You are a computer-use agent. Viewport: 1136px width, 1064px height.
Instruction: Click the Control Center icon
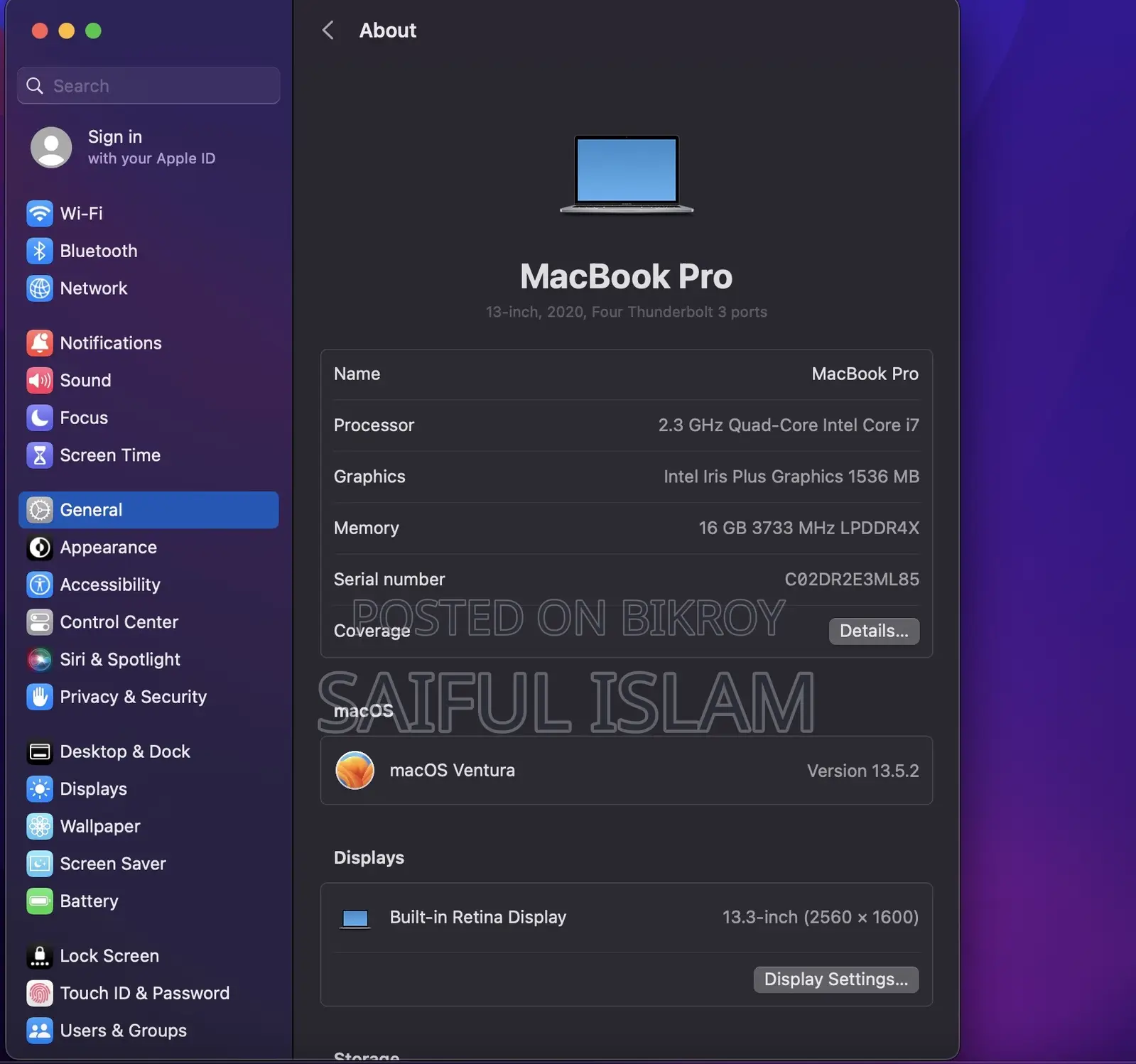pos(40,622)
